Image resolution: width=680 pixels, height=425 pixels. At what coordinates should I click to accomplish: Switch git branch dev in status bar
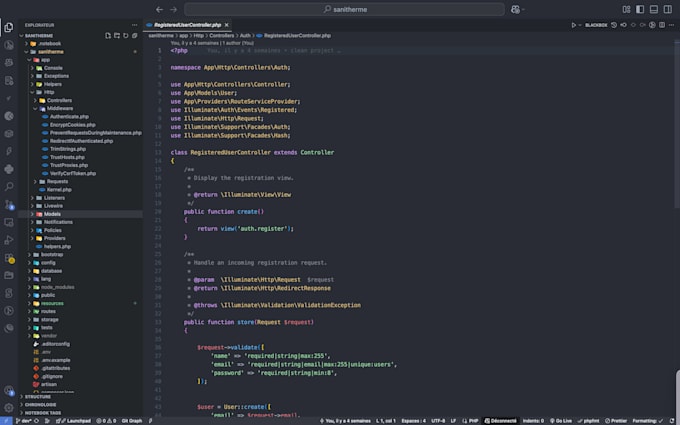pos(23,421)
